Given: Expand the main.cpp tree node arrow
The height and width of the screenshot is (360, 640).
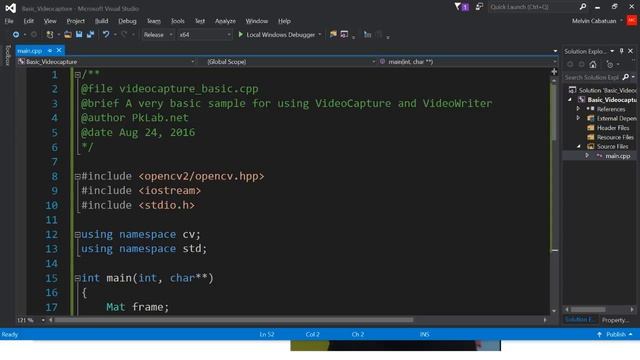Looking at the screenshot, I should pos(587,156).
